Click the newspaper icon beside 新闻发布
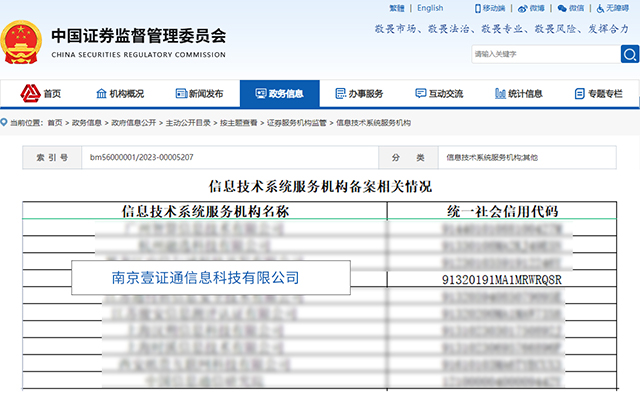640x406 pixels. pos(181,93)
